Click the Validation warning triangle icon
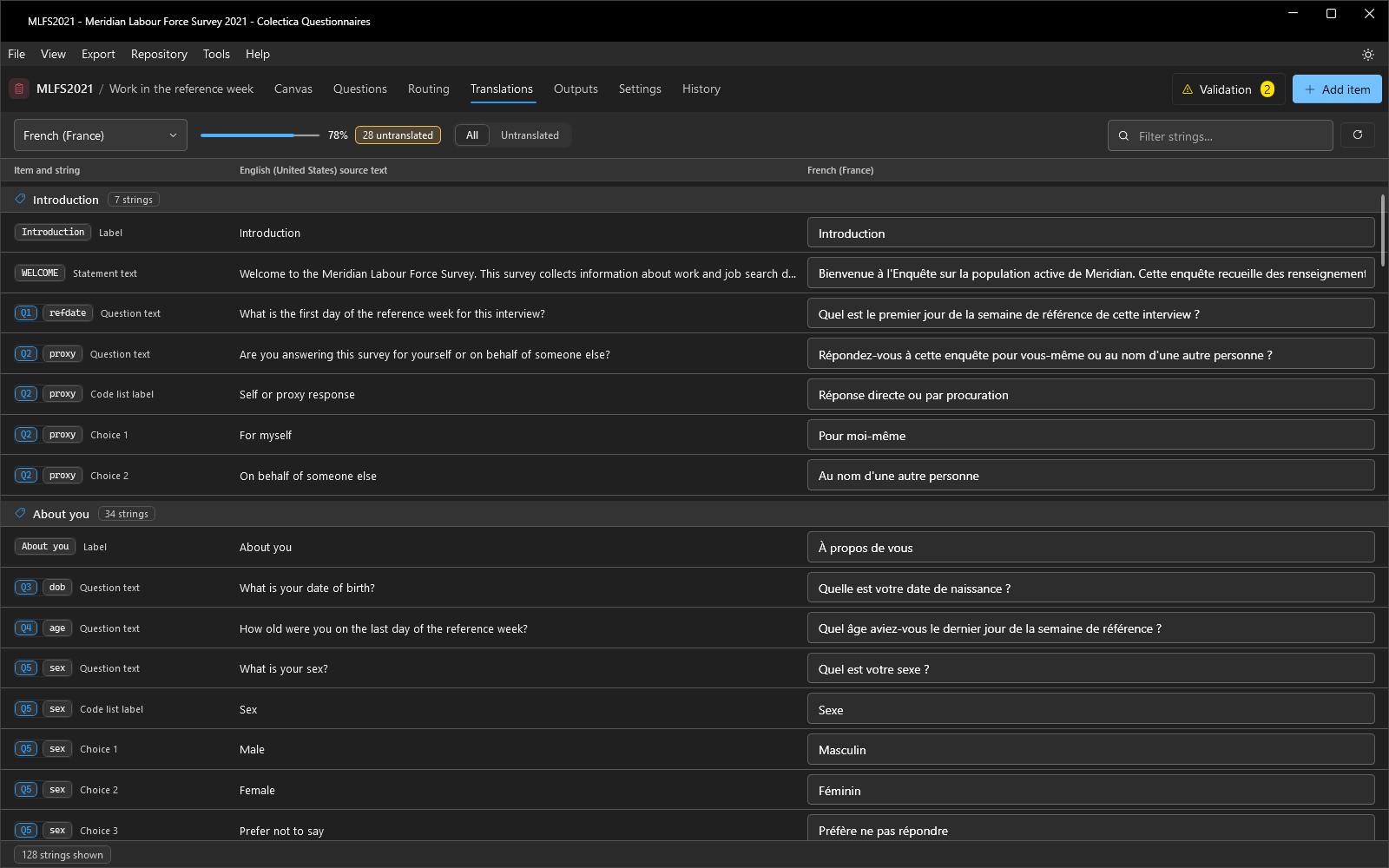The image size is (1389, 868). click(x=1188, y=89)
